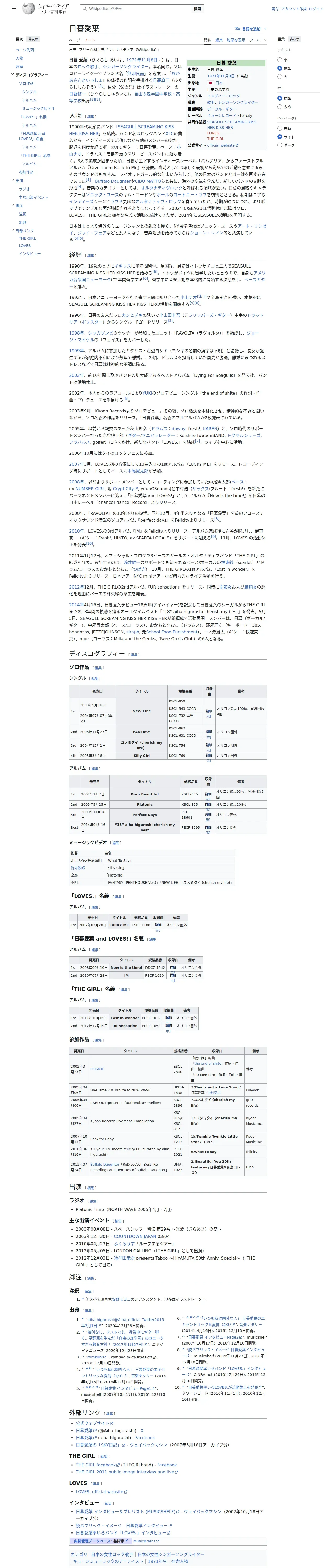
Task: Jump to インタビュー in contents sidebar
Action: coord(30,254)
